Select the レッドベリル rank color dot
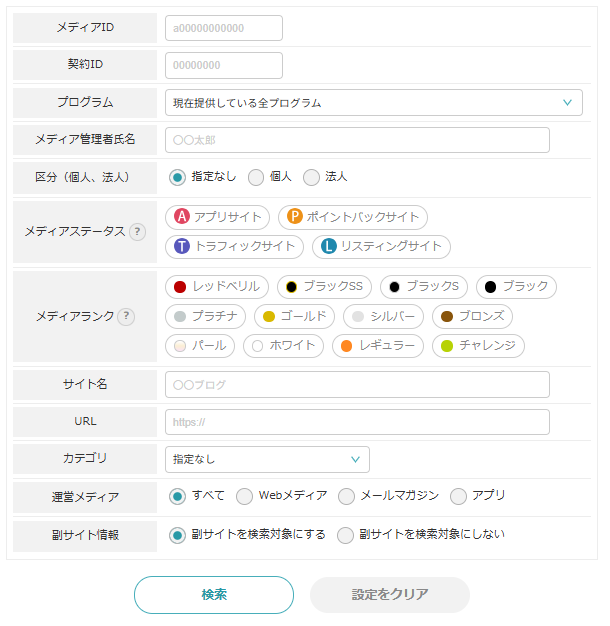The width and height of the screenshot is (610, 626). tap(180, 287)
